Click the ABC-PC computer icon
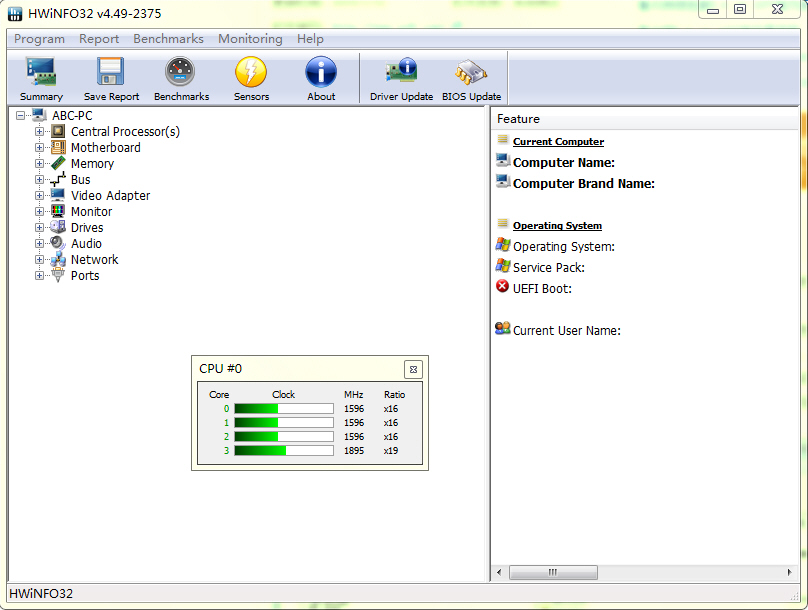The height and width of the screenshot is (610, 808). click(40, 115)
